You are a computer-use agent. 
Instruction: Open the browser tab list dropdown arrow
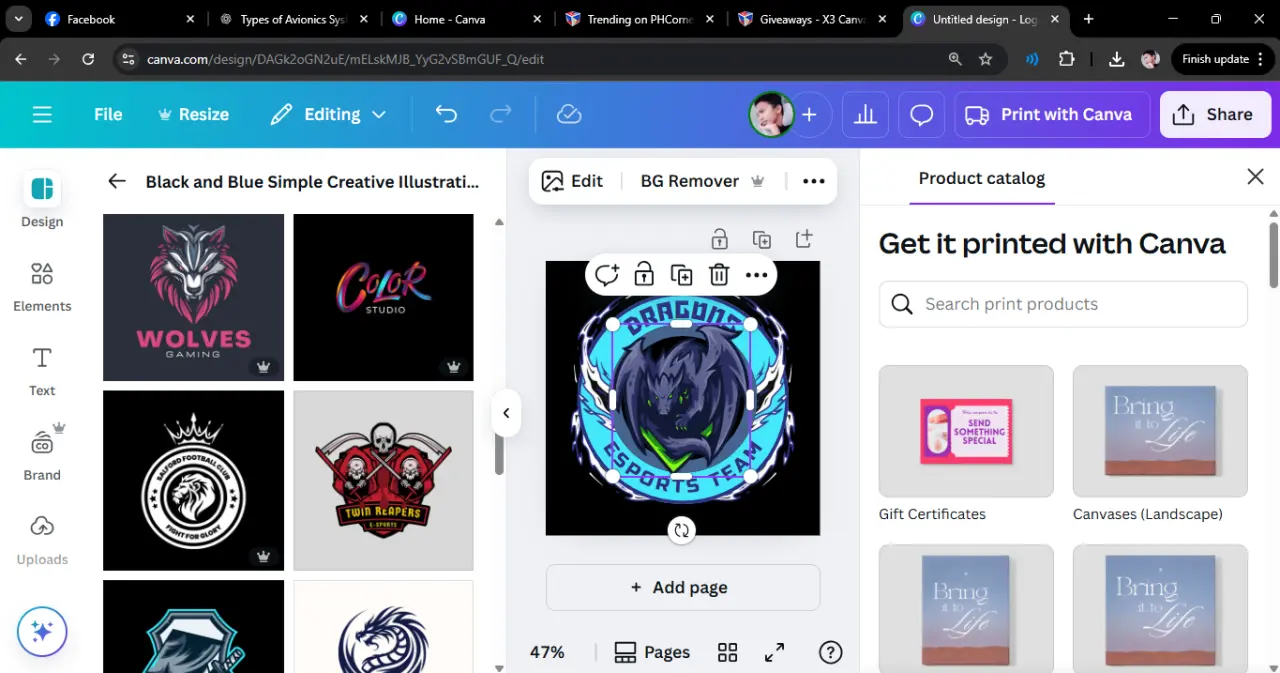point(18,19)
